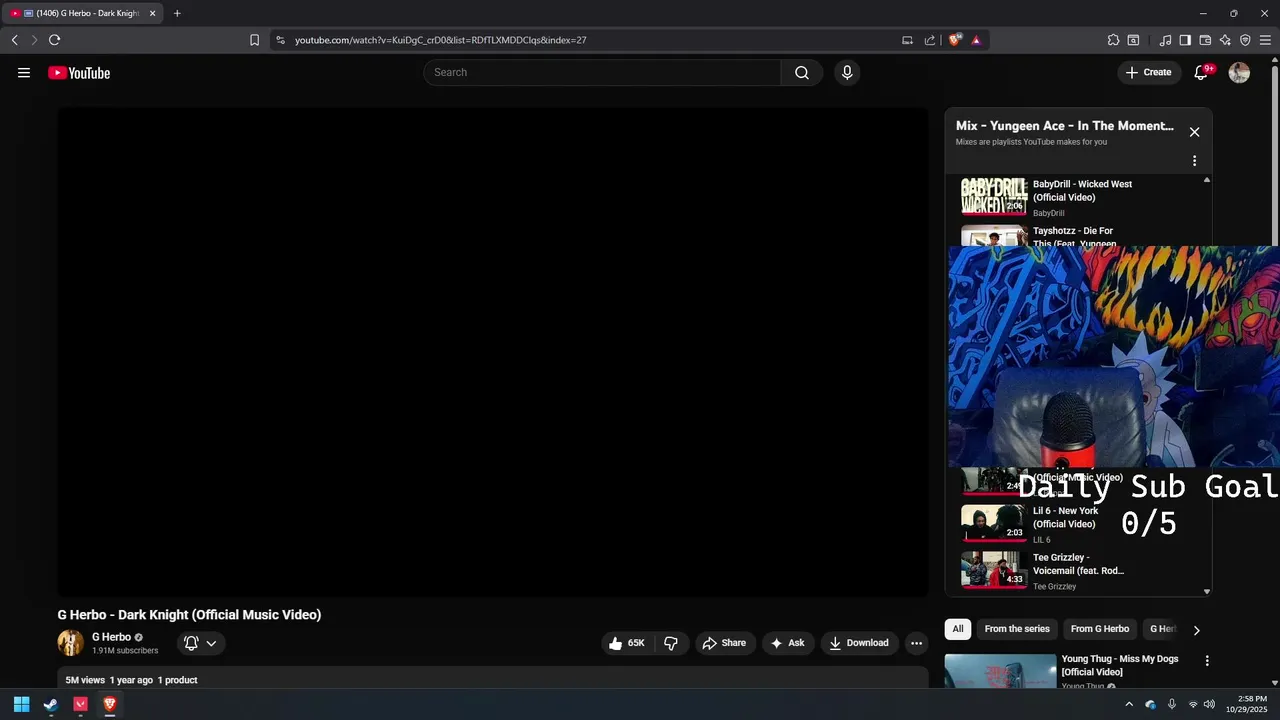
Task: Click the search magnifier button
Action: coord(802,72)
